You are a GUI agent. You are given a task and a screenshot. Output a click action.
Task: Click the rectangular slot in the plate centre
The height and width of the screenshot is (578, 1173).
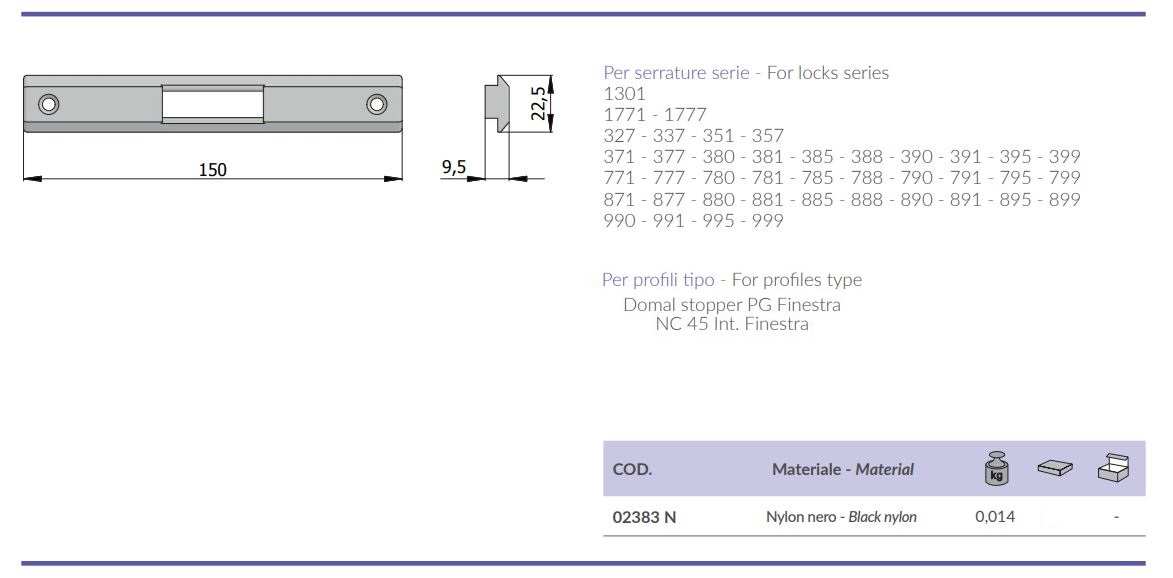point(212,104)
